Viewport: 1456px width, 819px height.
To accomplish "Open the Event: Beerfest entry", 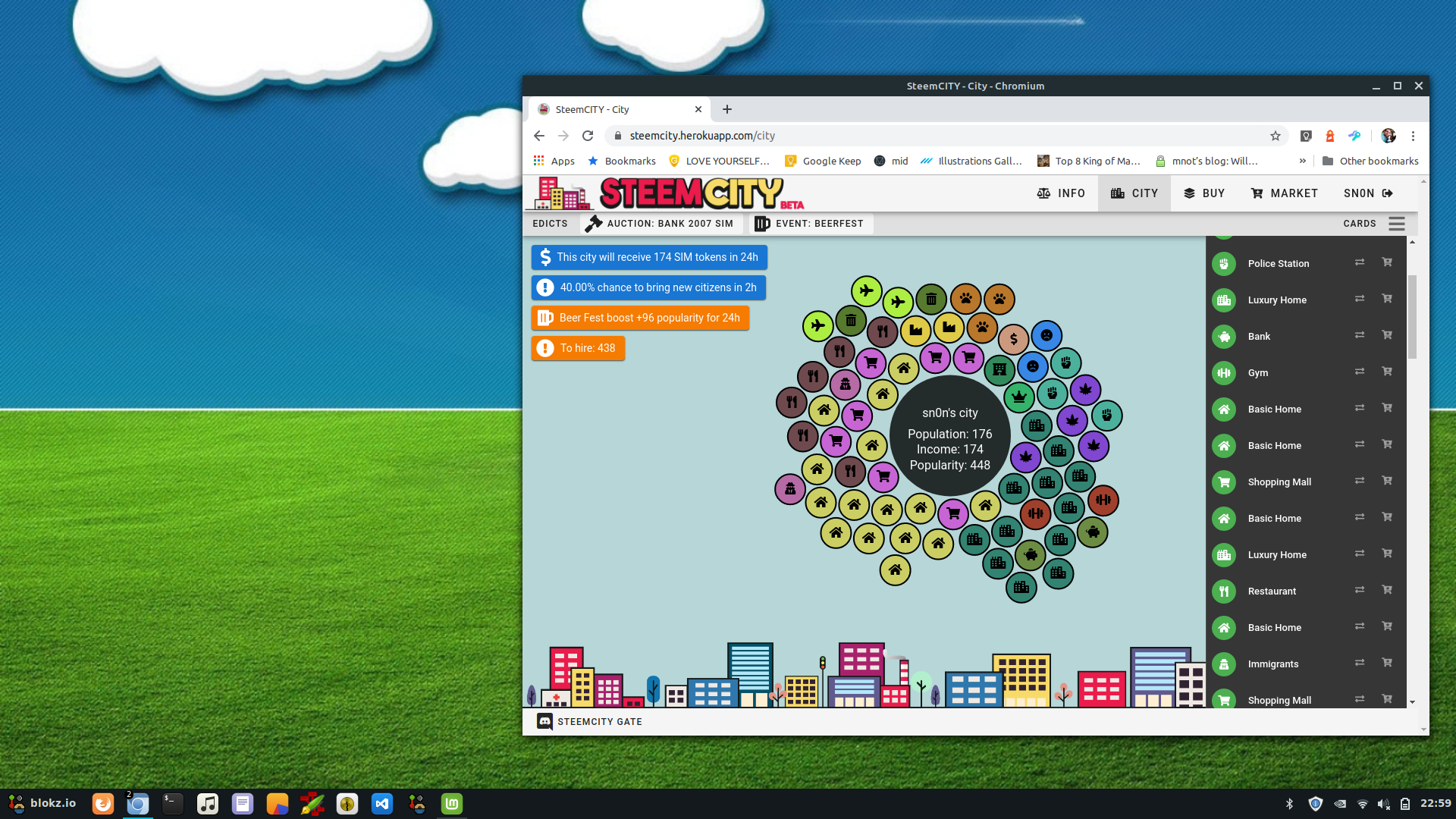I will click(809, 224).
